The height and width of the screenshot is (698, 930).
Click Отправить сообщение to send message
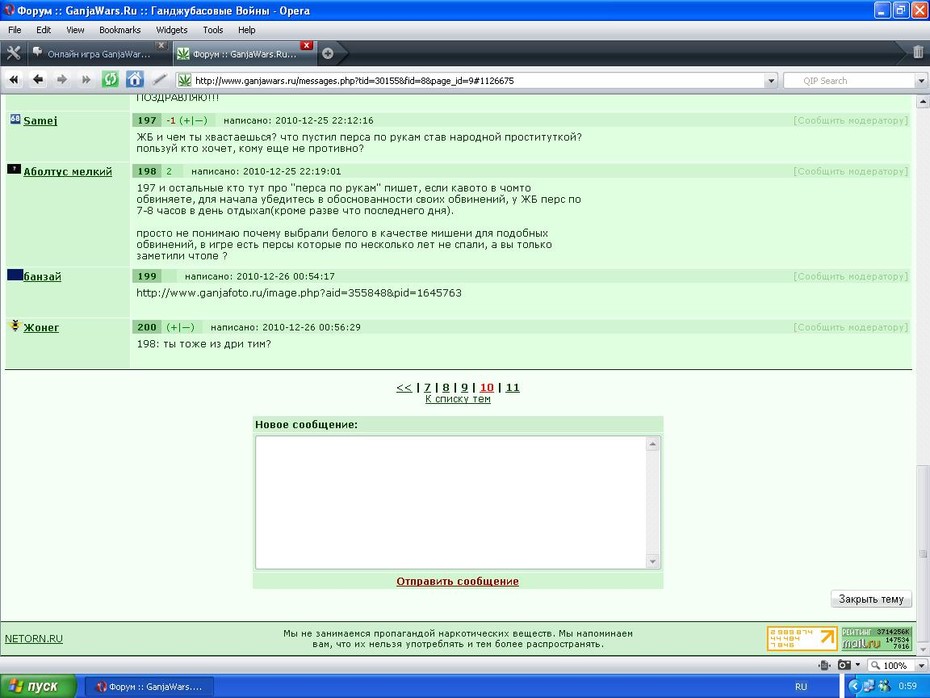point(457,581)
